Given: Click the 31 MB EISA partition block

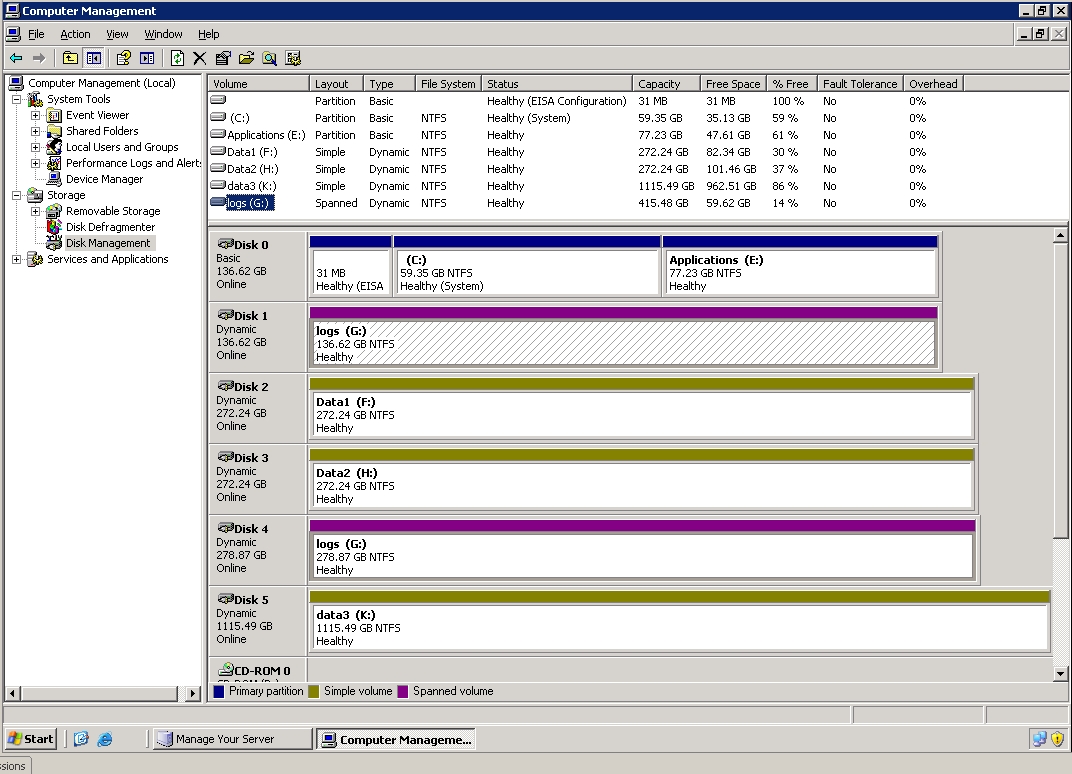Looking at the screenshot, I should coord(350,267).
